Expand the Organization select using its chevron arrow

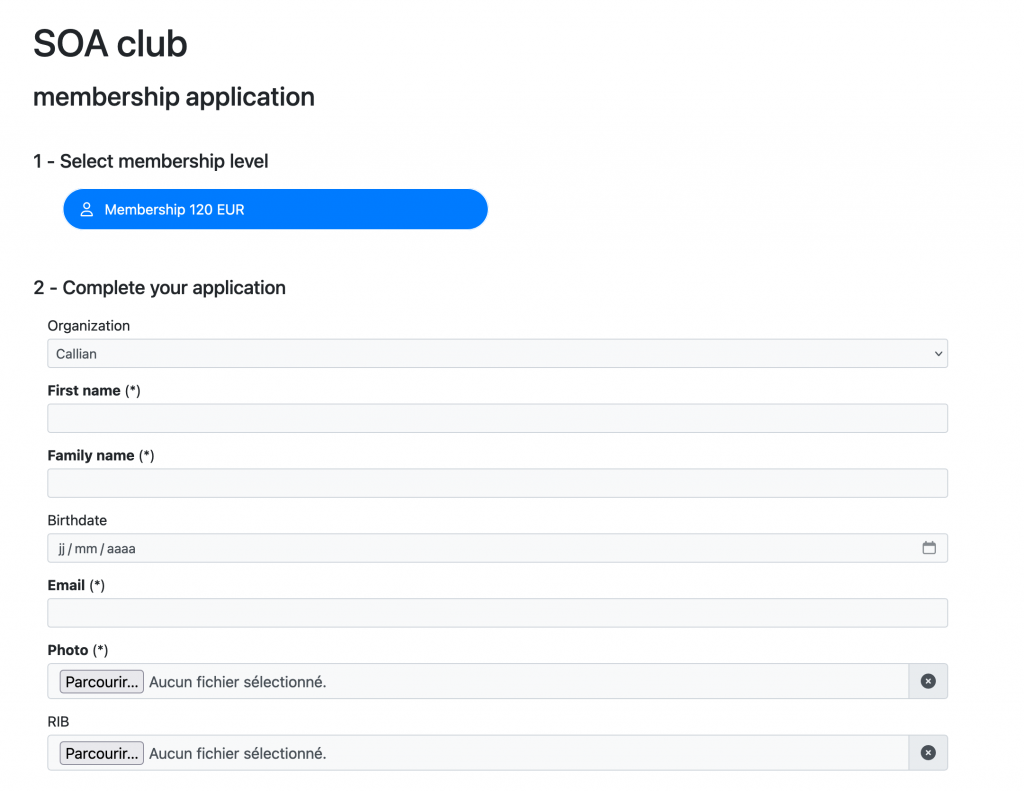click(x=938, y=353)
